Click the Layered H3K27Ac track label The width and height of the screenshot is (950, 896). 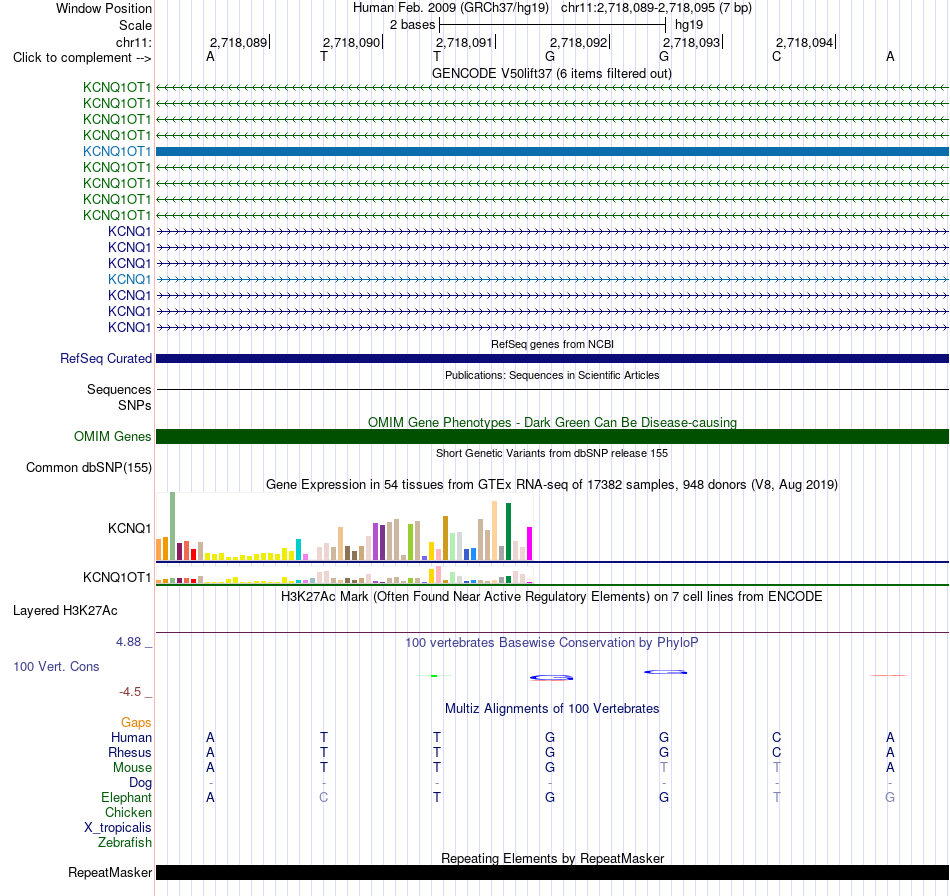(65, 611)
